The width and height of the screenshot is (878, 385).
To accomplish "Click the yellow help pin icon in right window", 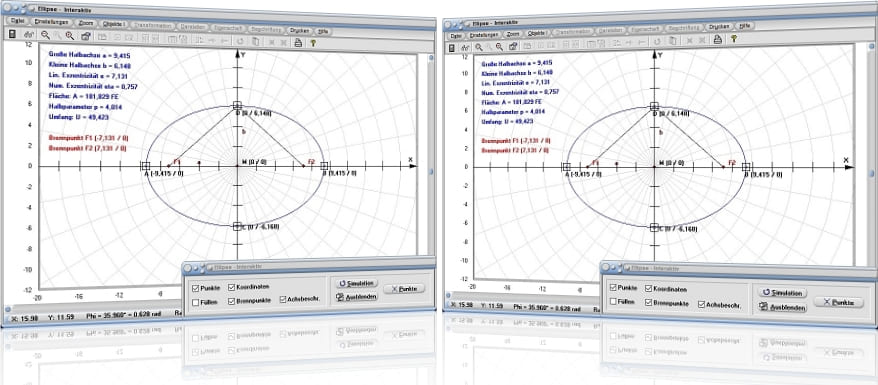I will 733,39.
